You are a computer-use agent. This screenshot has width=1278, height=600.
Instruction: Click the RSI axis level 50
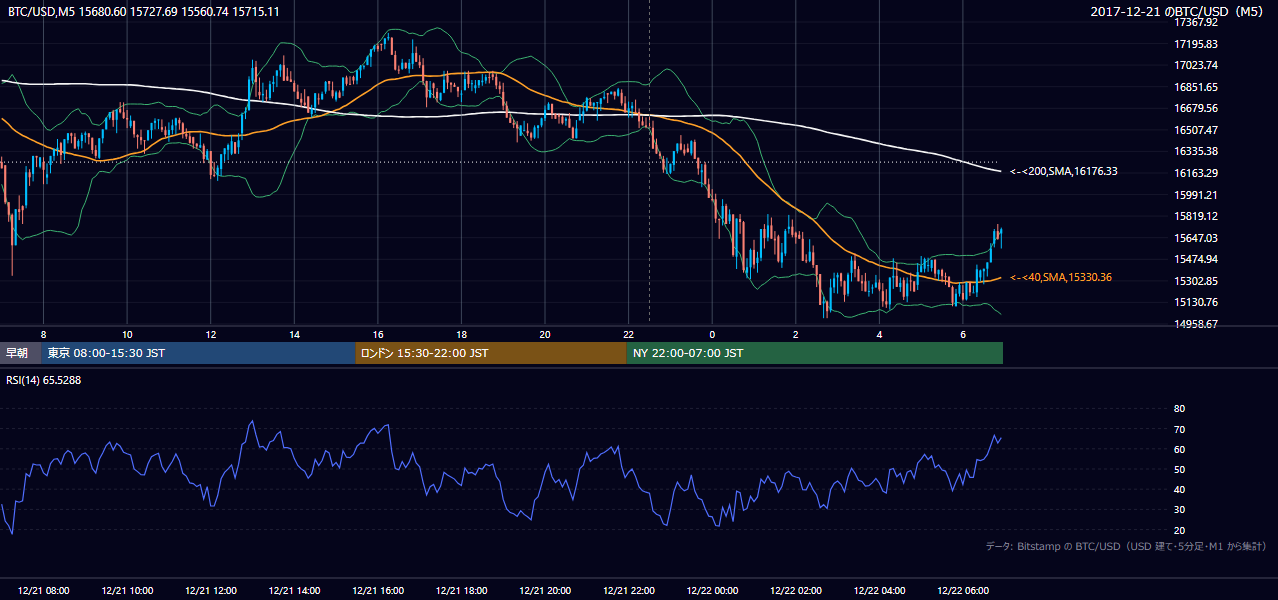(x=1179, y=469)
